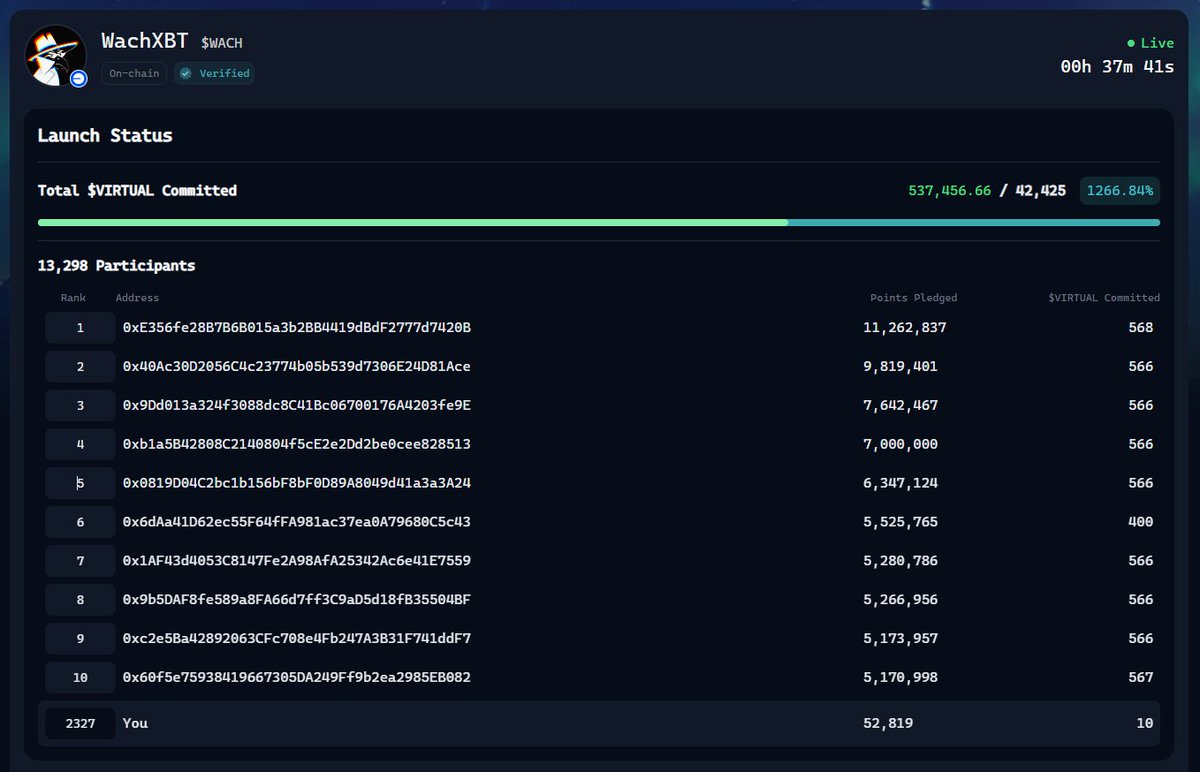Click points value 5,280,786
This screenshot has width=1200, height=772.
[x=901, y=561]
